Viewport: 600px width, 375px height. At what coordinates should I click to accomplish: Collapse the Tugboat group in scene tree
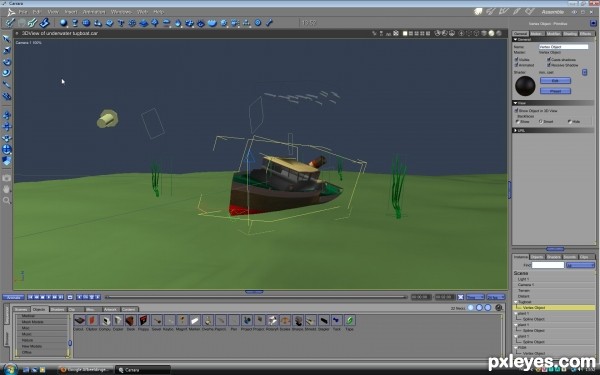click(516, 302)
